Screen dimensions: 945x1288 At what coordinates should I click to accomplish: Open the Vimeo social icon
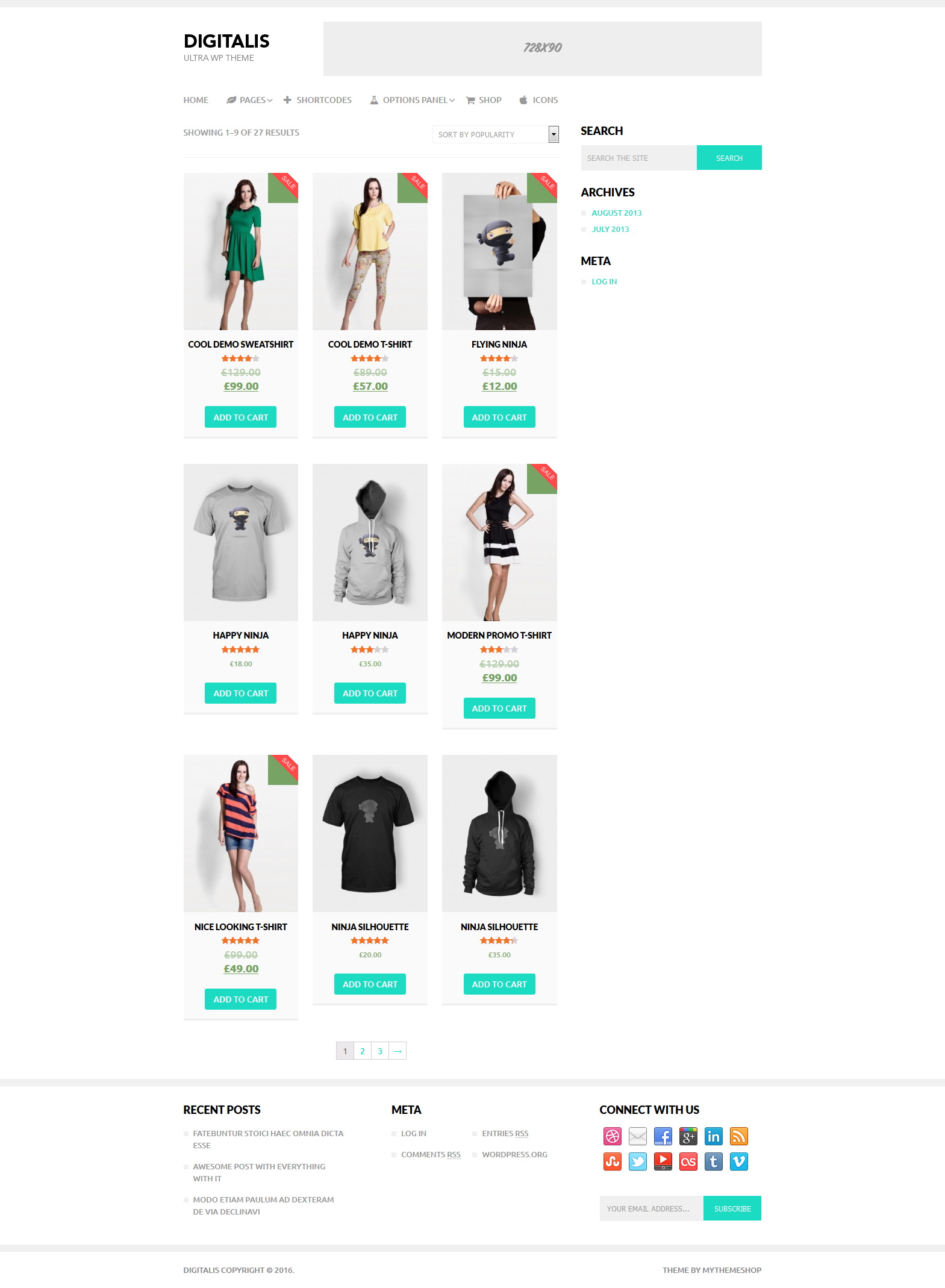[x=738, y=1161]
